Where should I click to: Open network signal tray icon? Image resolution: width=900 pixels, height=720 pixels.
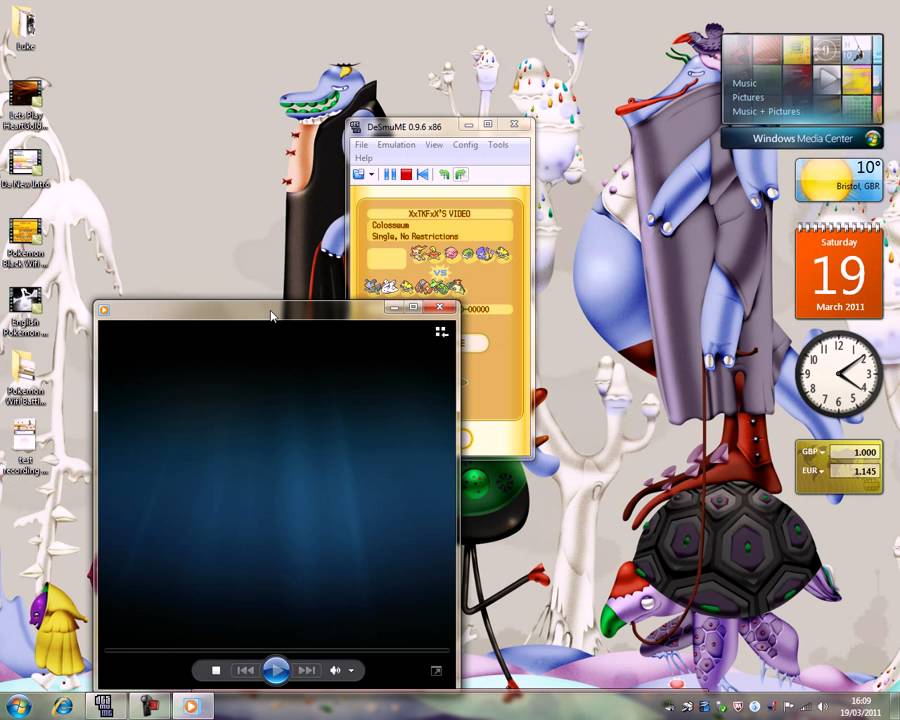[806, 707]
